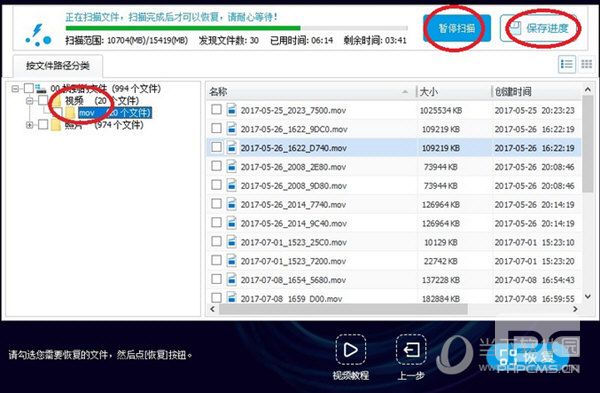Click file icon of 2017-05-26_2008_9D80.mov

[231, 185]
